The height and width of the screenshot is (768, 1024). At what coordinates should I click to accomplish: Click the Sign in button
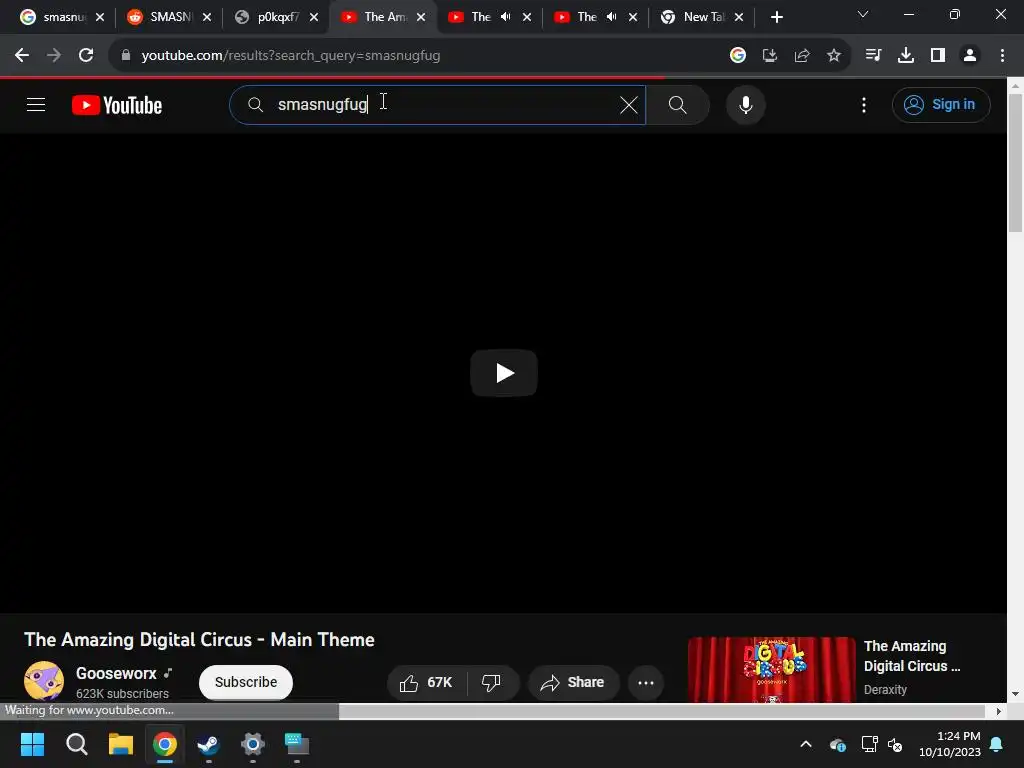coord(940,104)
